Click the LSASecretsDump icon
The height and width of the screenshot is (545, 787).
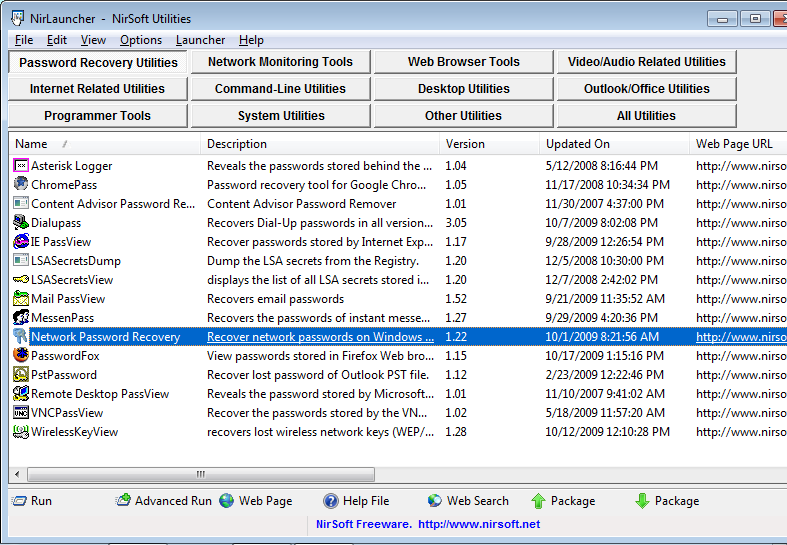click(x=21, y=260)
